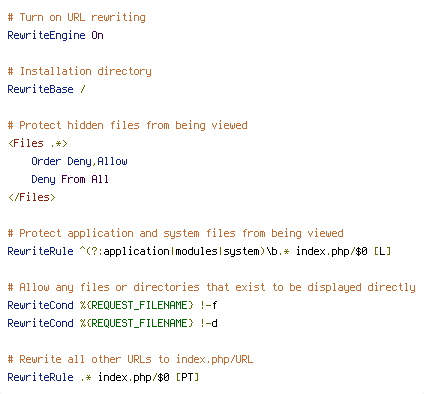
Task: Click the '# Installation directory' comment line
Action: tap(79, 71)
